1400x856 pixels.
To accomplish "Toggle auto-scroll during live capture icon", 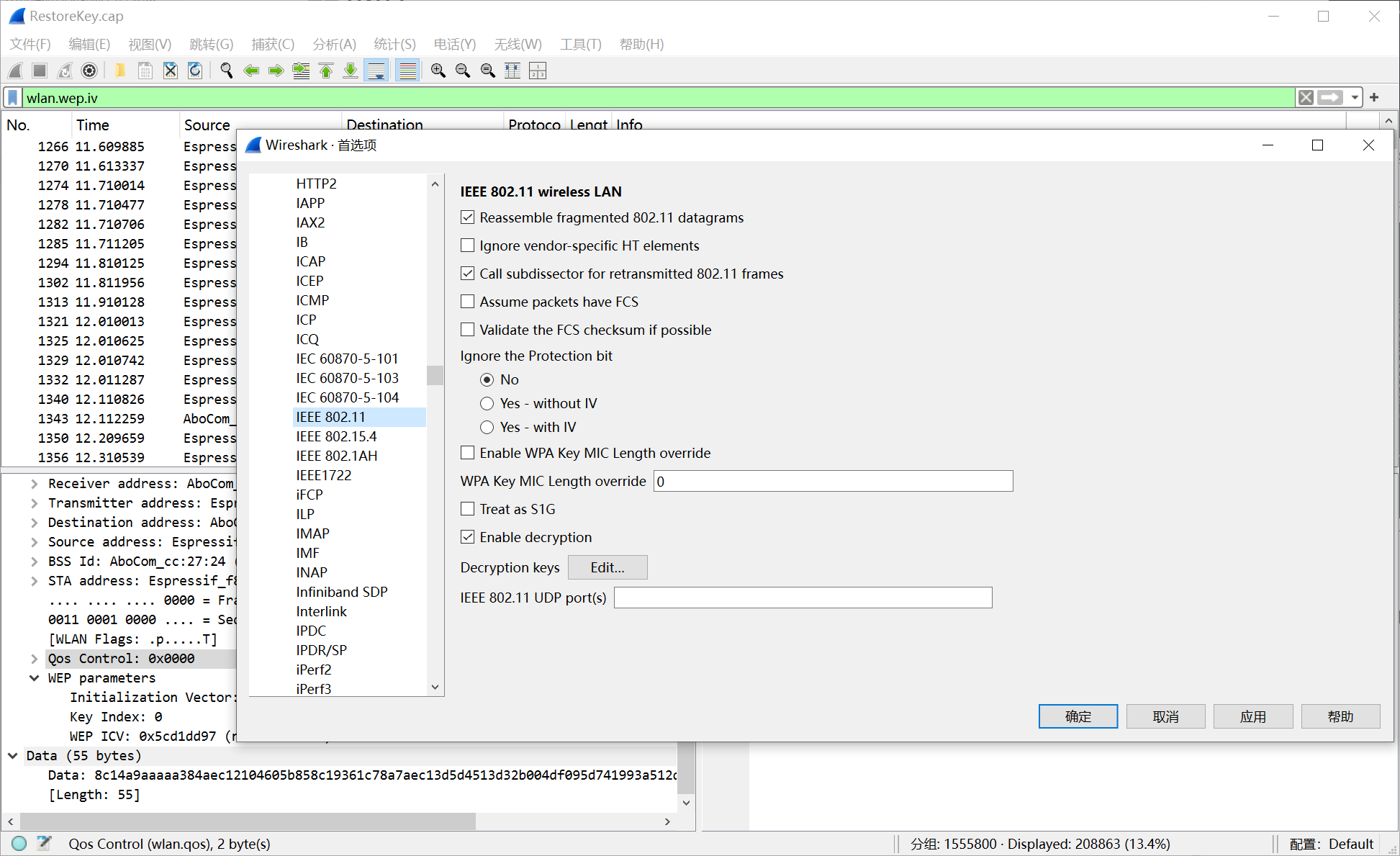I will (x=376, y=71).
